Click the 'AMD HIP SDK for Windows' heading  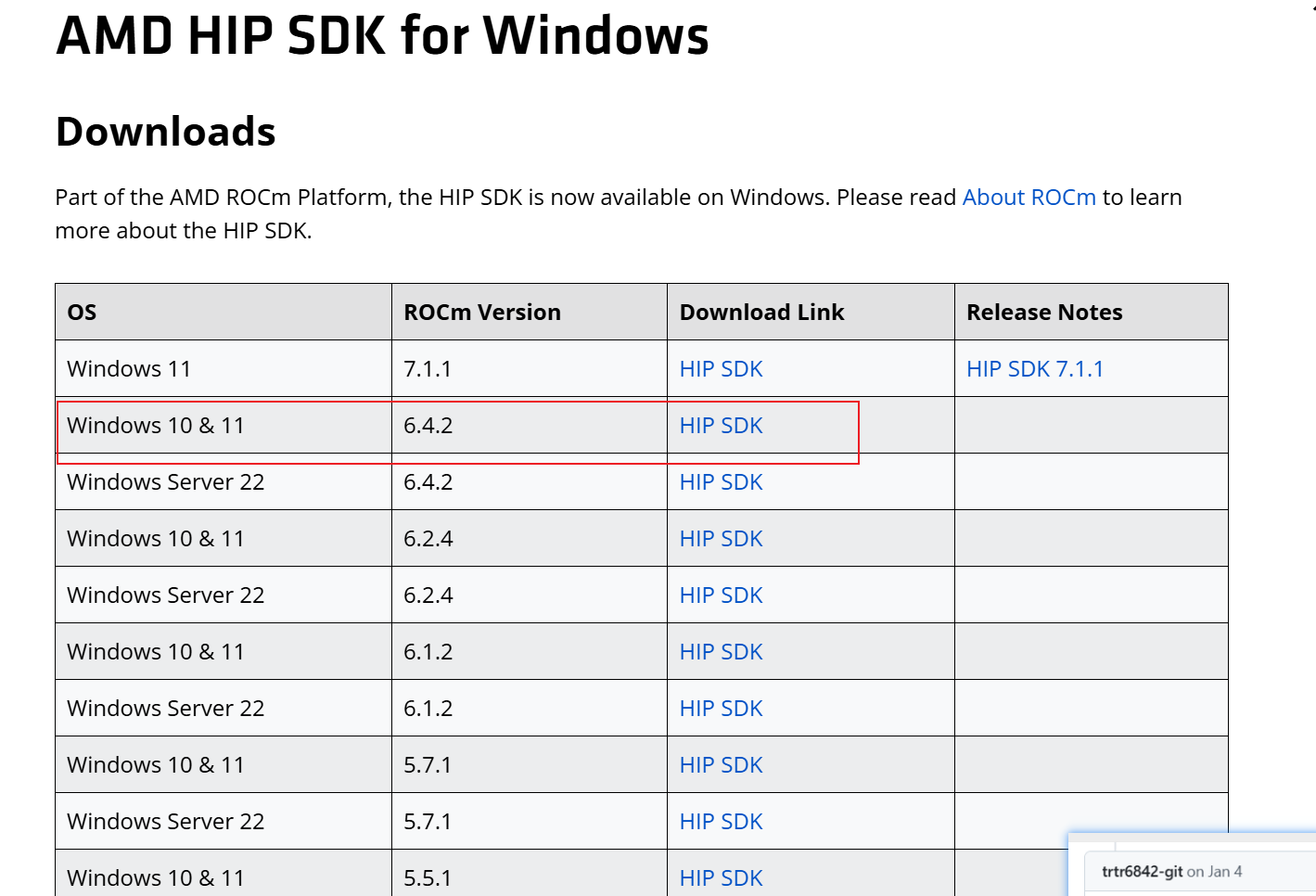382,35
